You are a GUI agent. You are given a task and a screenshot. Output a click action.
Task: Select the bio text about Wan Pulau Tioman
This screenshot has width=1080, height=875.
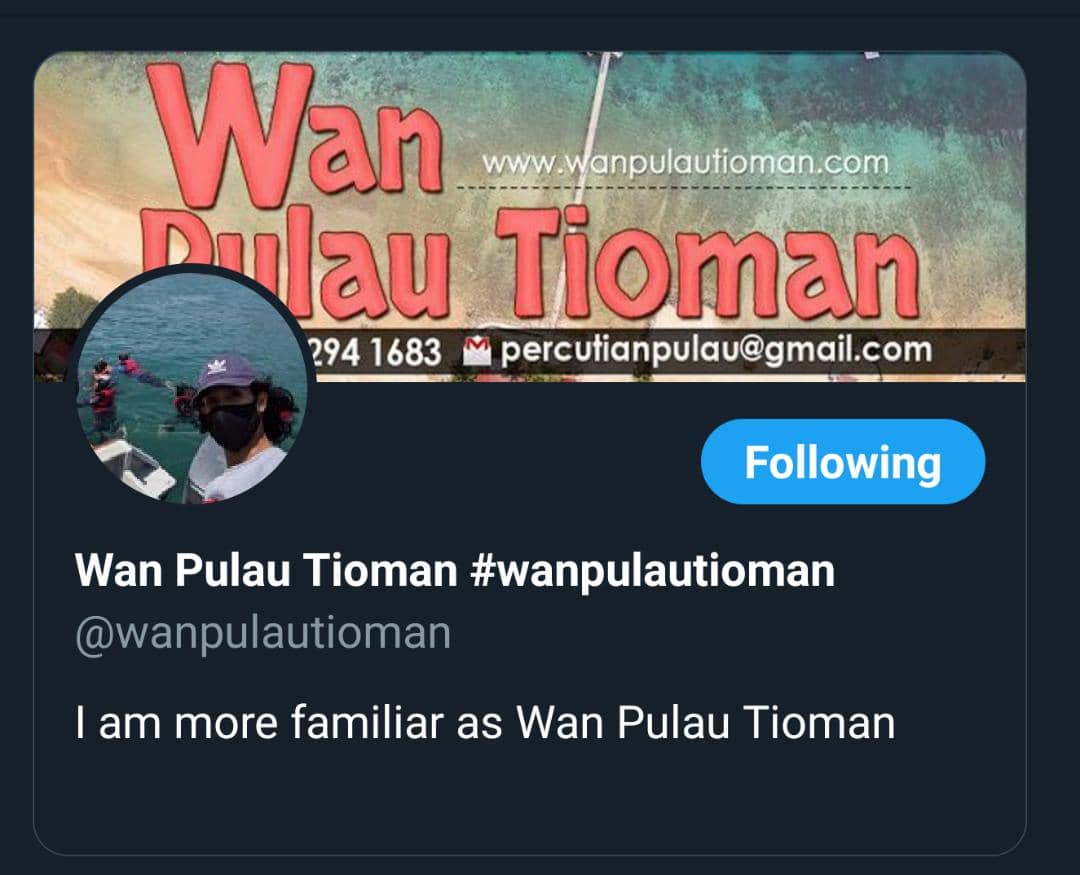[x=485, y=723]
